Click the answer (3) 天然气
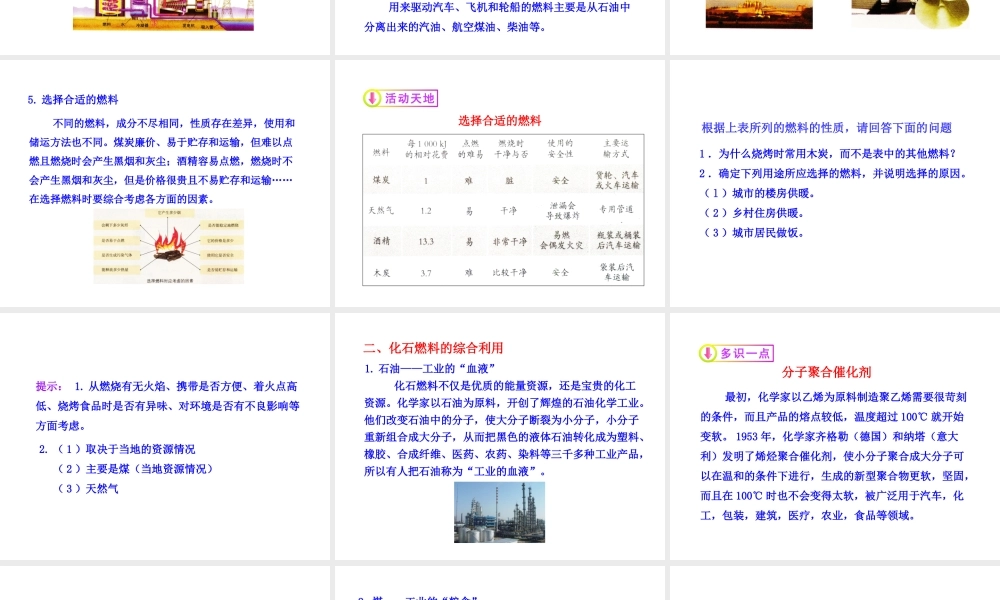 [87, 489]
